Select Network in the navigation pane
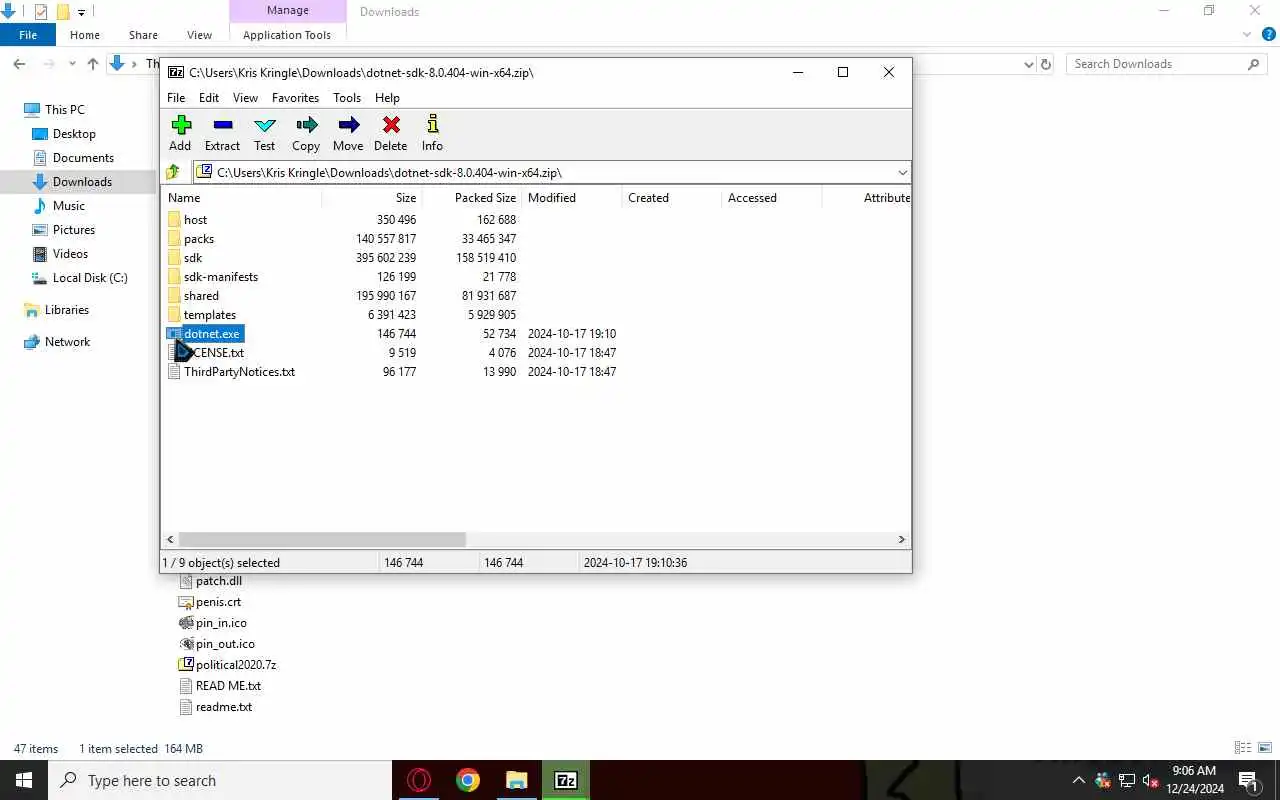This screenshot has height=800, width=1280. (x=67, y=342)
